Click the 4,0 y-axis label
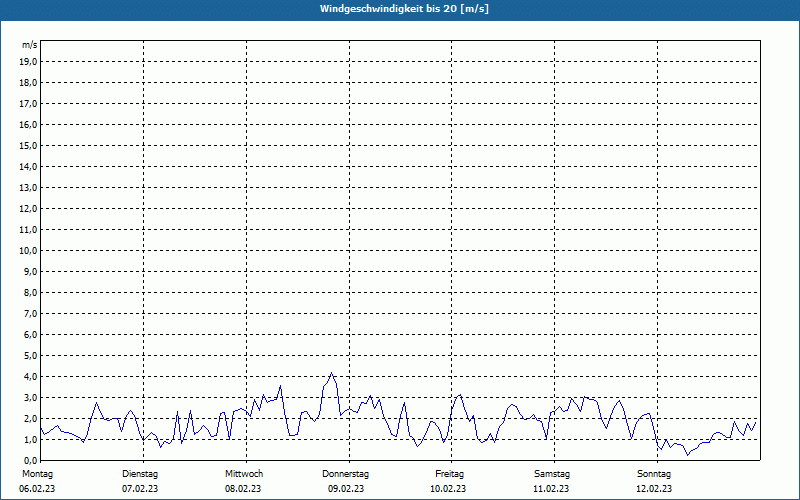800x500 pixels. pyautogui.click(x=31, y=377)
